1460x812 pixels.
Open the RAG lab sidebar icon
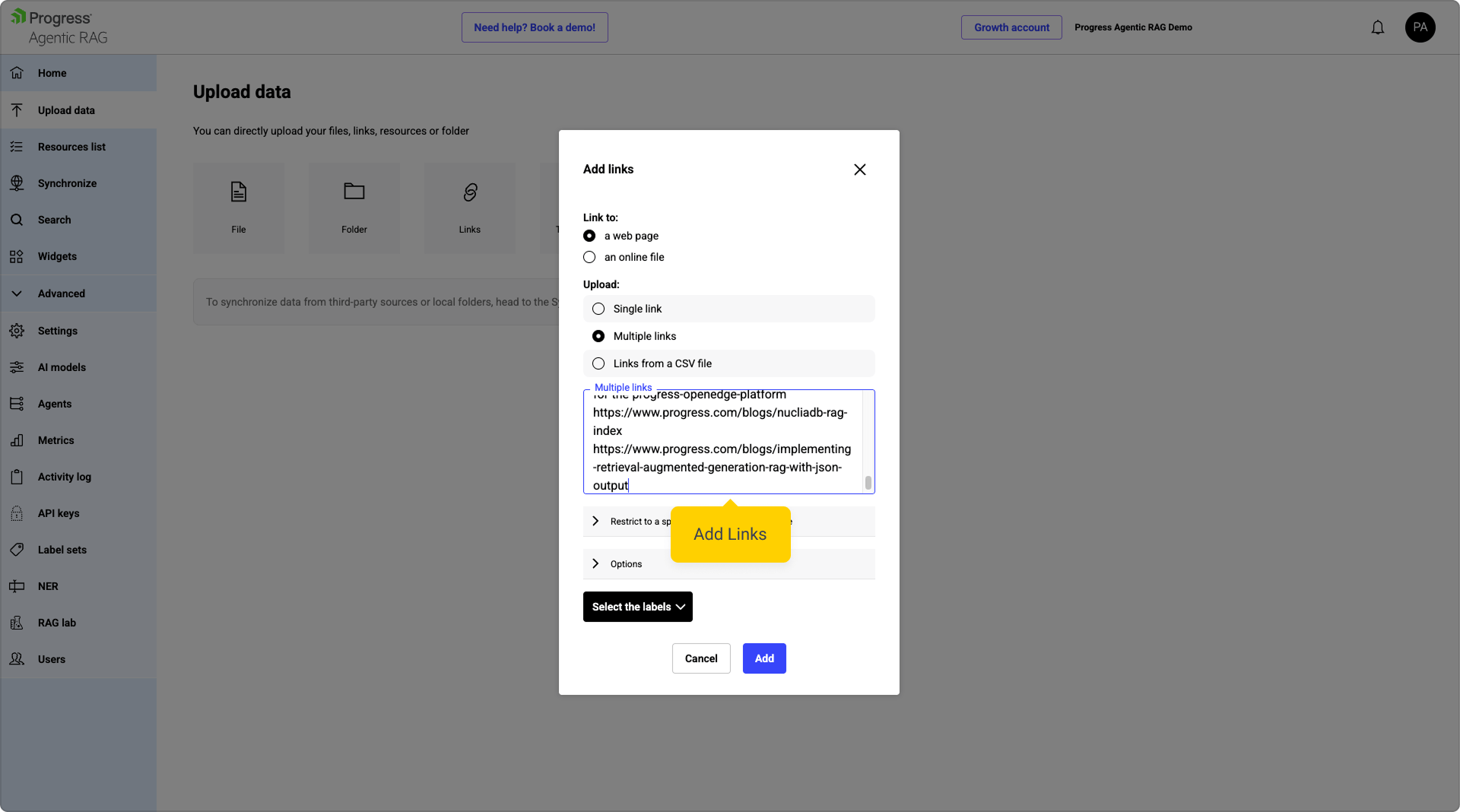coord(17,623)
